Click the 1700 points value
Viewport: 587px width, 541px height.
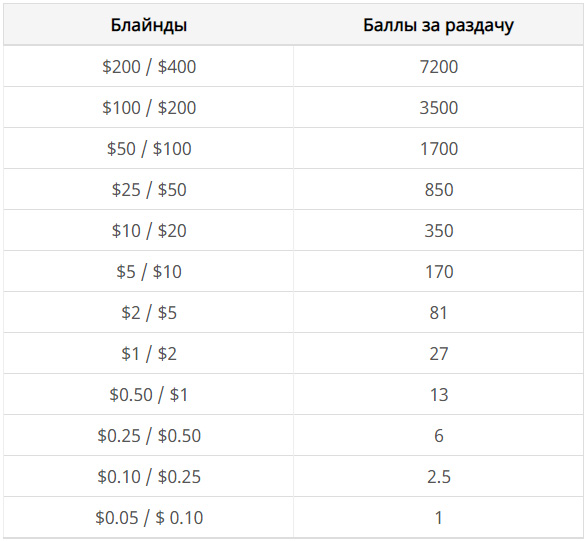pyautogui.click(x=438, y=148)
